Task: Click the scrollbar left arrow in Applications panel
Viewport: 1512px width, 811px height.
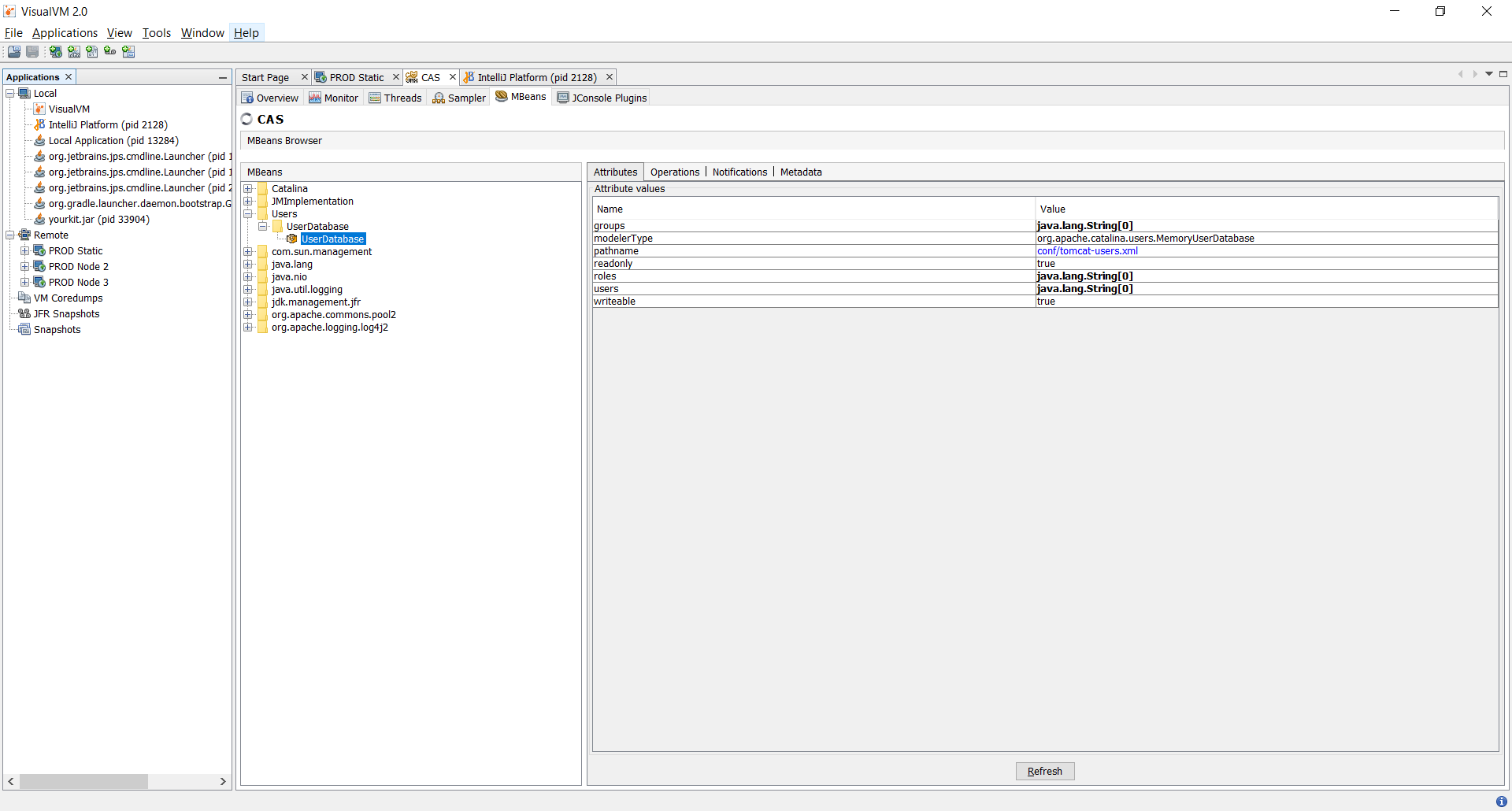Action: (x=10, y=782)
